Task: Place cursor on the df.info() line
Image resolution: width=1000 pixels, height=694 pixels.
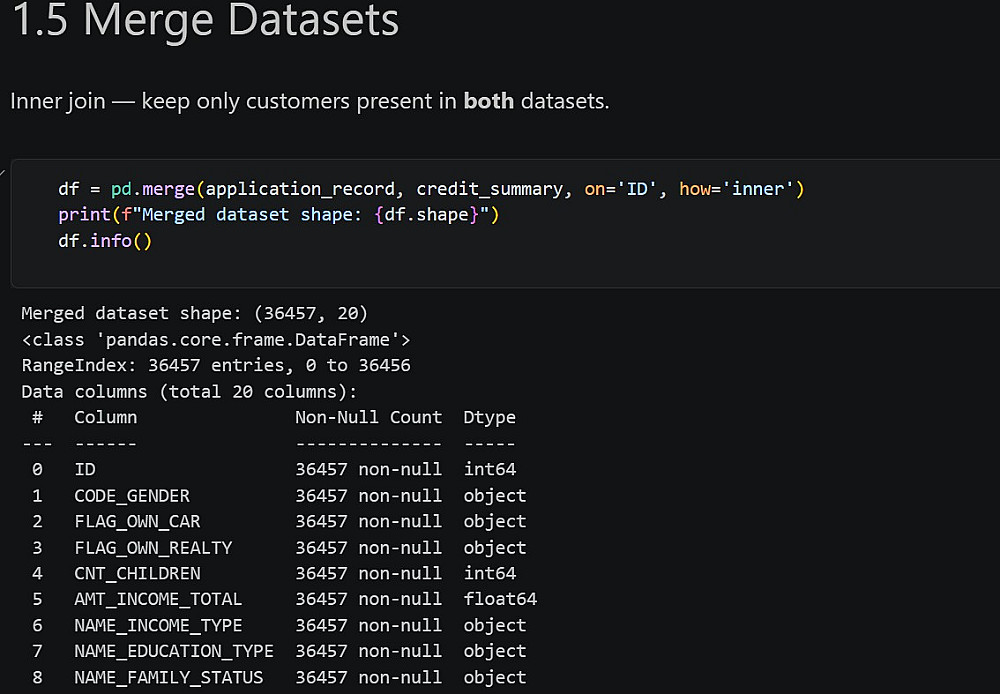Action: (x=104, y=241)
